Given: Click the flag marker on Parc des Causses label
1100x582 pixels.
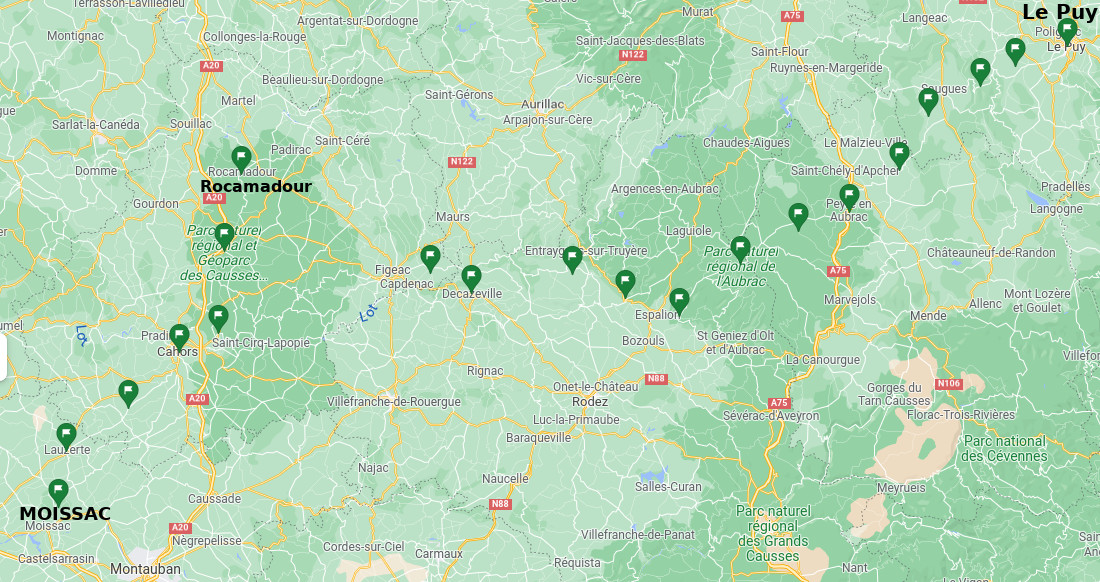Looking at the screenshot, I should (x=224, y=236).
